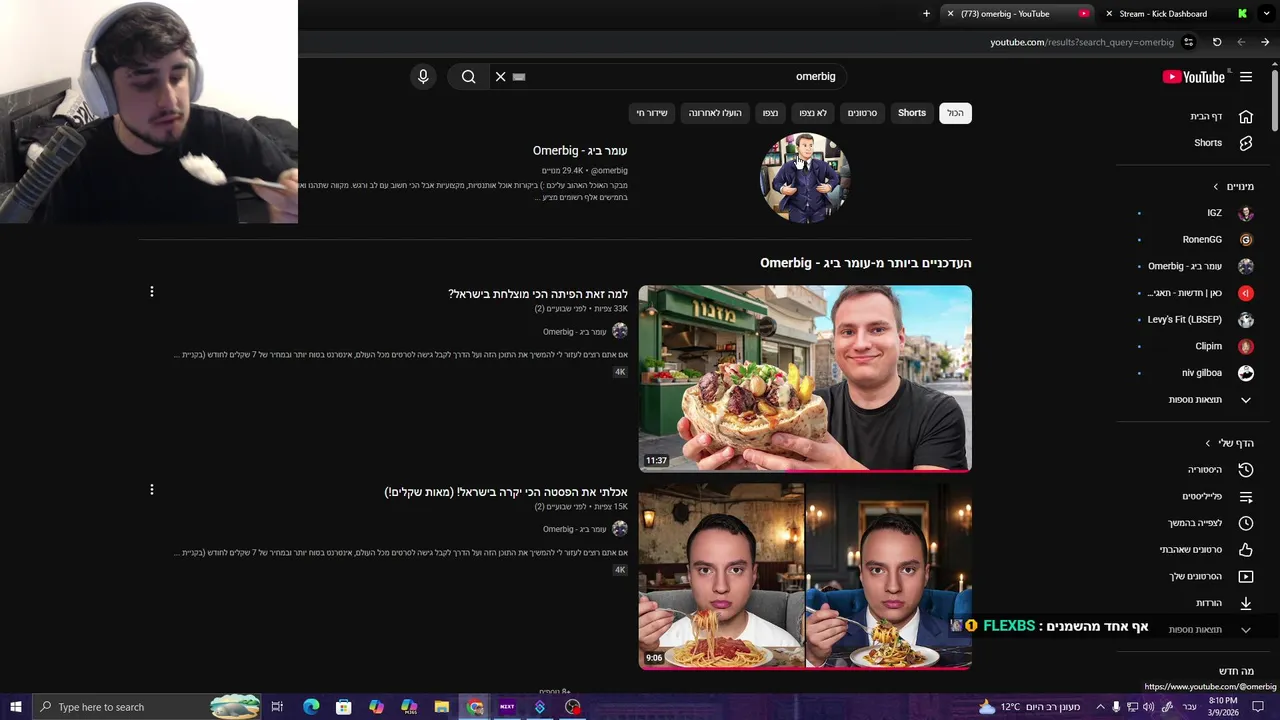Switch to the Stream - Kick Dashboard tab

click(x=1175, y=14)
